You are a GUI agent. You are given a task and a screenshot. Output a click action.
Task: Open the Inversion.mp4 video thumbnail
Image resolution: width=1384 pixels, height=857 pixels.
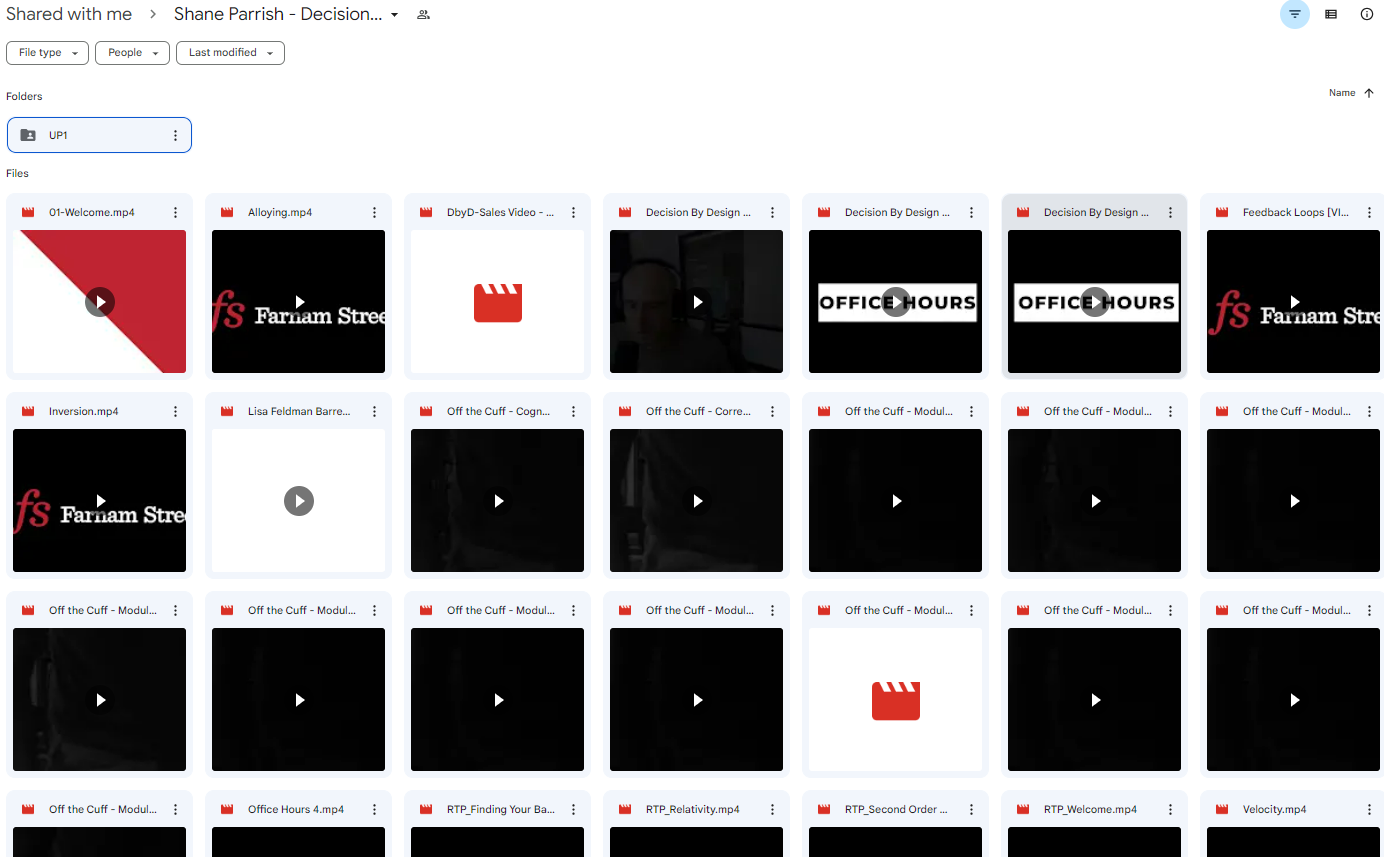pyautogui.click(x=99, y=500)
